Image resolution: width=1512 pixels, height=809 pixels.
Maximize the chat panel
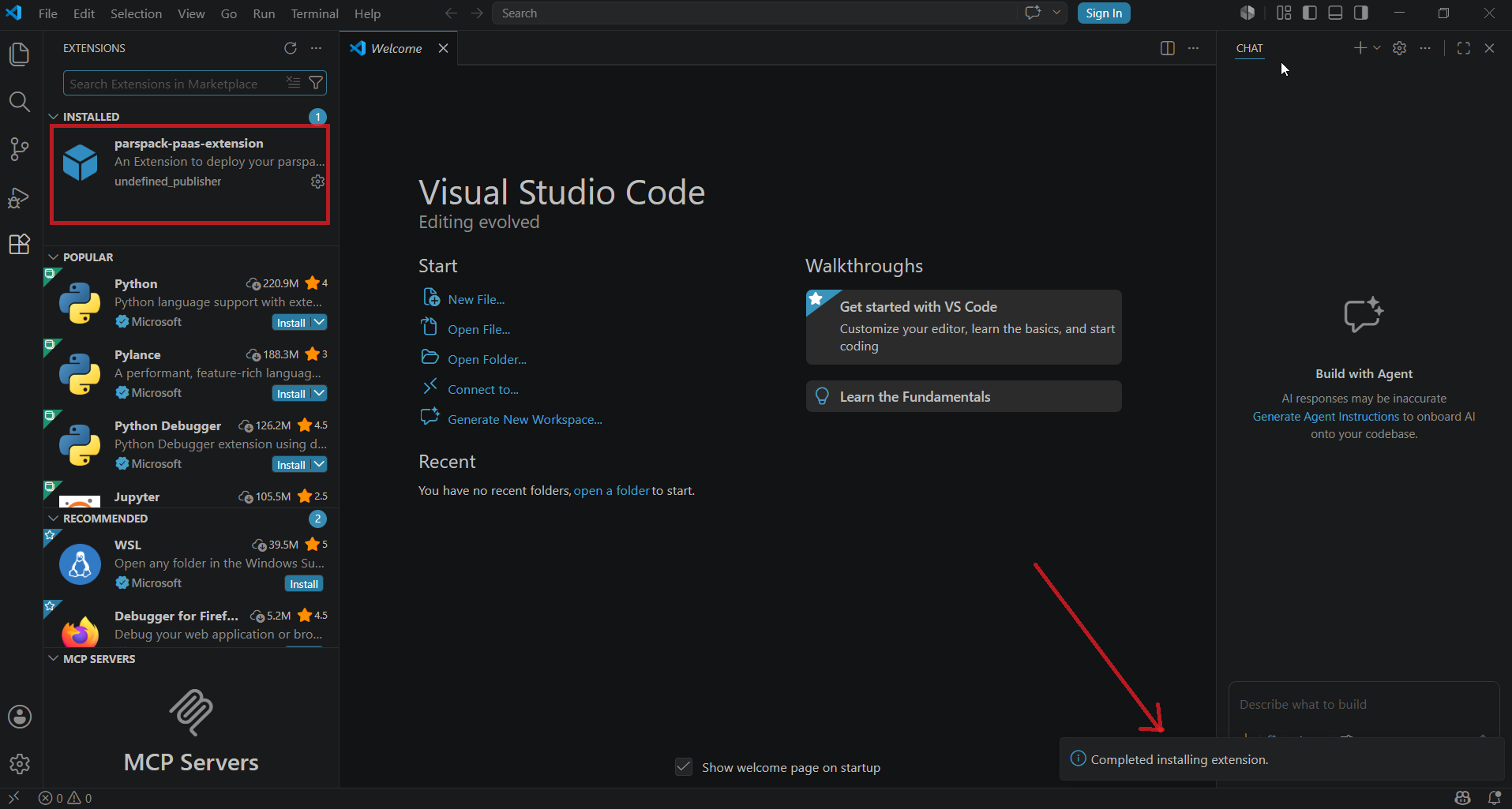pos(1463,48)
